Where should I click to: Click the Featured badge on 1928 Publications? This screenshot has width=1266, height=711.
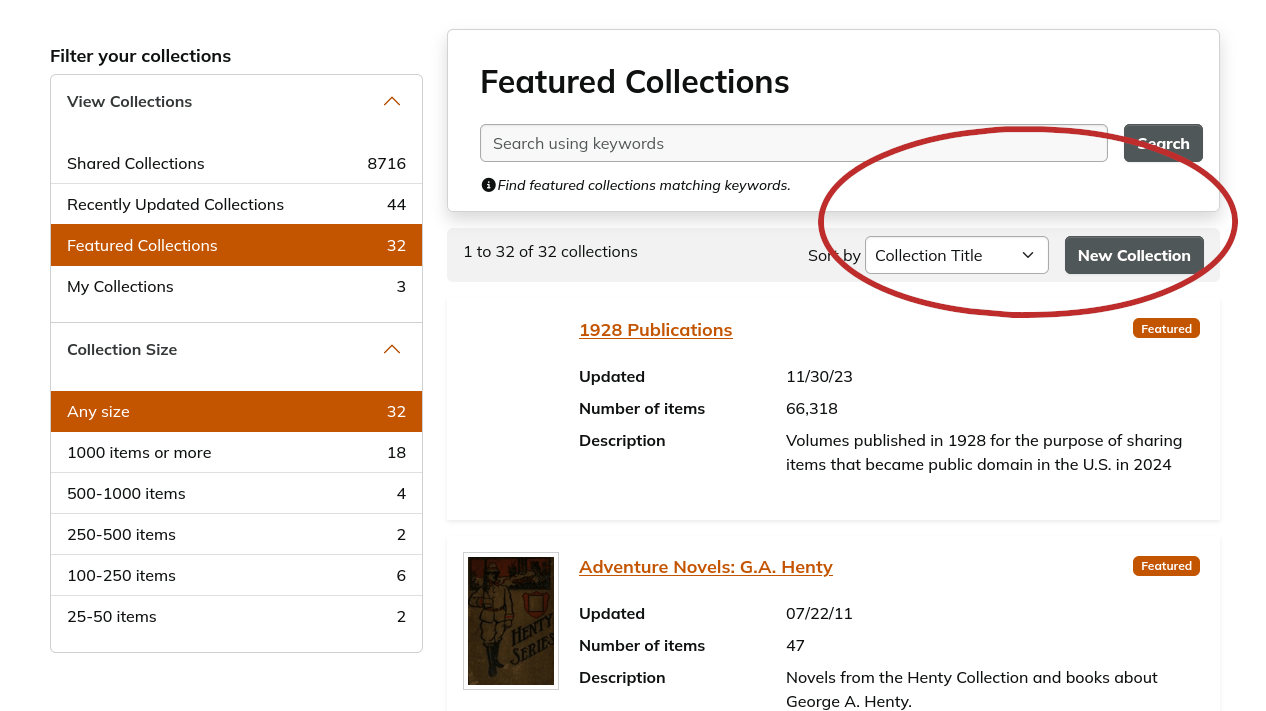pyautogui.click(x=1166, y=327)
